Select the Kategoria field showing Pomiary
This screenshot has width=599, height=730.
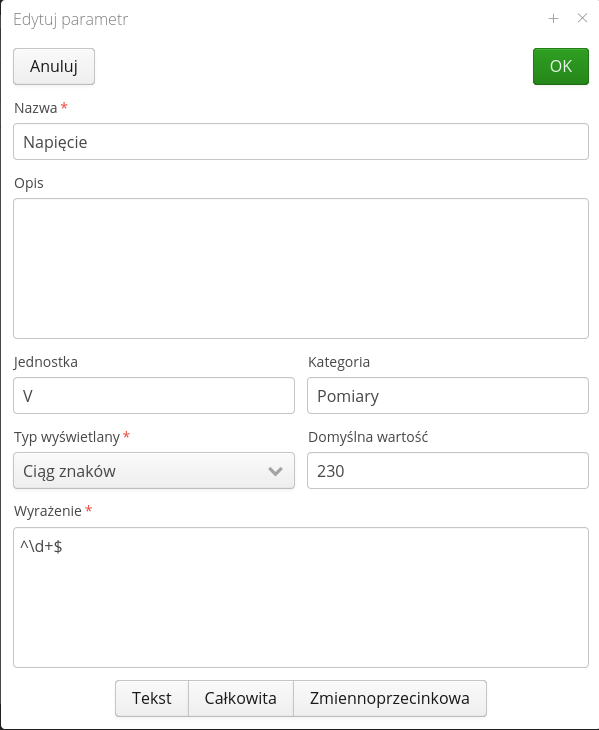tap(448, 396)
